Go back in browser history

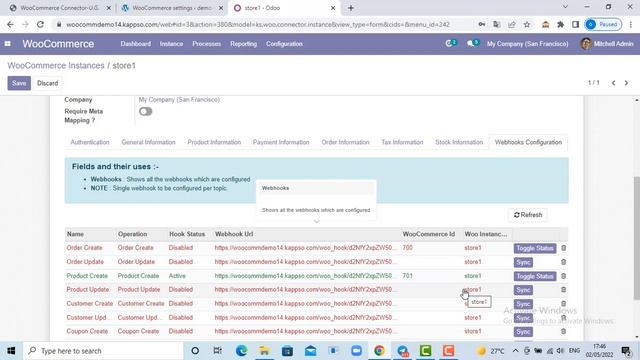10,24
